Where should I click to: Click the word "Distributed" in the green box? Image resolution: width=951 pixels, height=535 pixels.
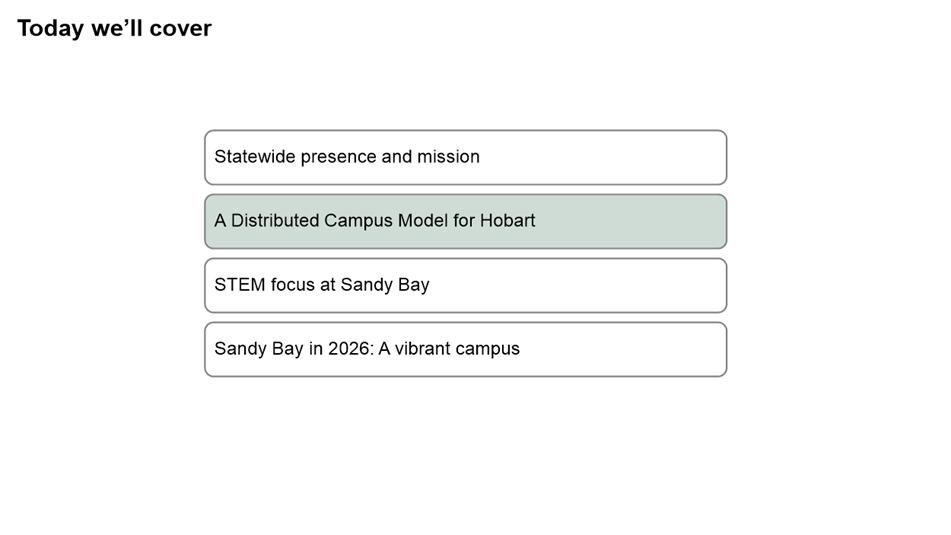(275, 221)
